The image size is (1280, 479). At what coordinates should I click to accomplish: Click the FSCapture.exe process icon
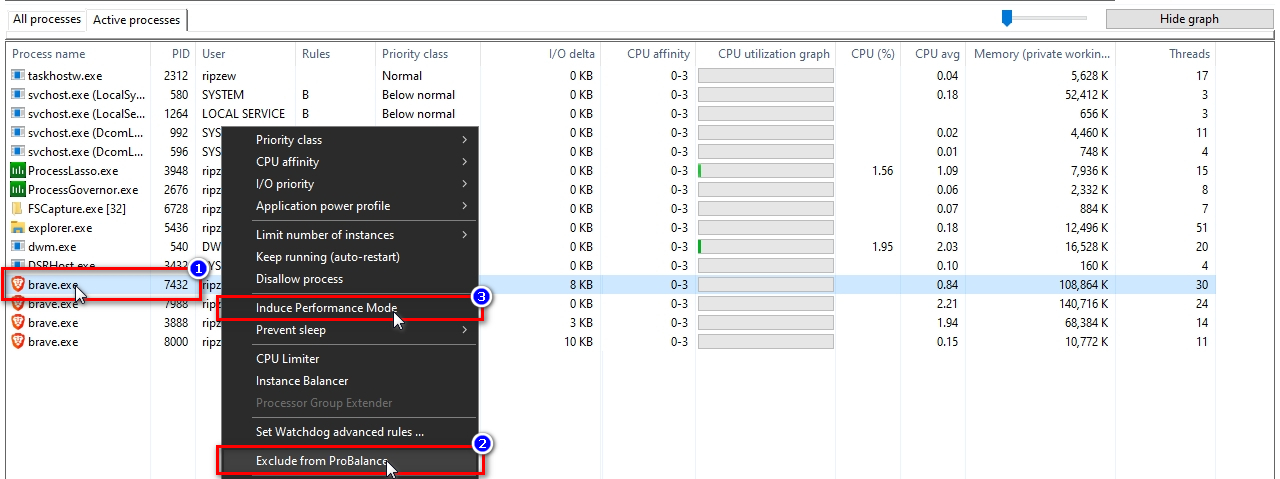pyautogui.click(x=17, y=209)
